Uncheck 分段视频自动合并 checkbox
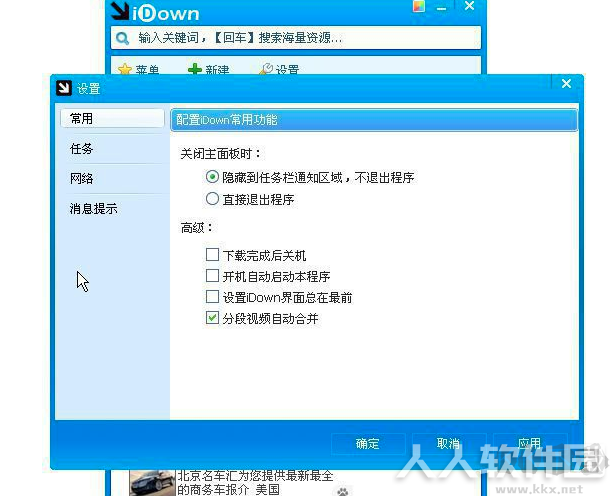Screen dimensions: 610x496 tap(212, 317)
